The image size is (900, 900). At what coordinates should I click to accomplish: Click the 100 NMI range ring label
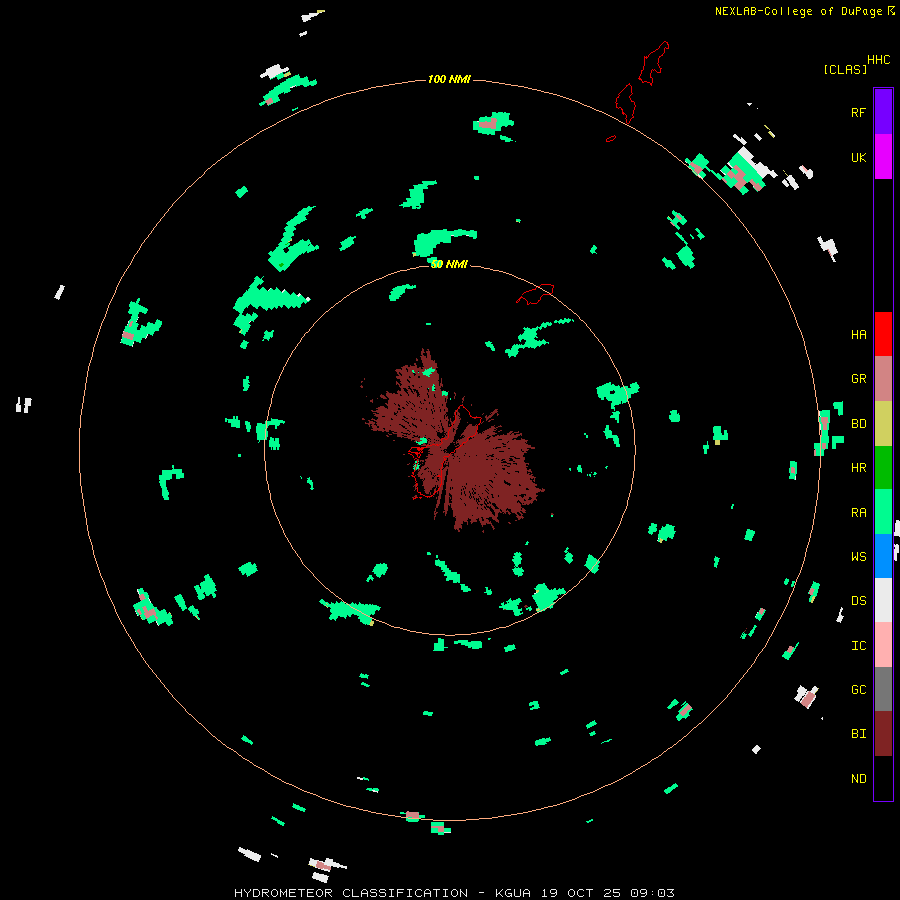(x=449, y=79)
